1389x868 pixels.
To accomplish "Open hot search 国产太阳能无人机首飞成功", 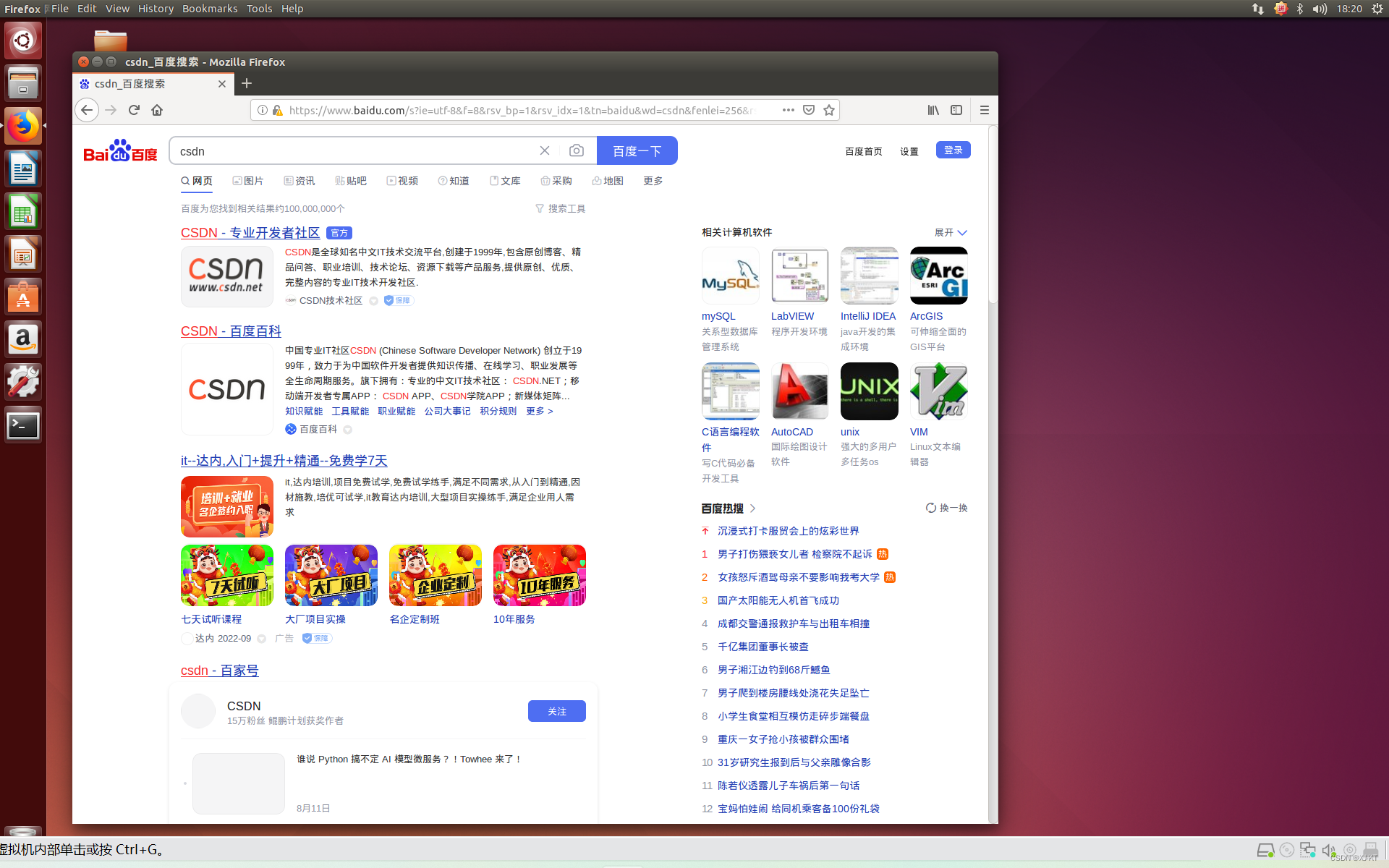I will (778, 600).
